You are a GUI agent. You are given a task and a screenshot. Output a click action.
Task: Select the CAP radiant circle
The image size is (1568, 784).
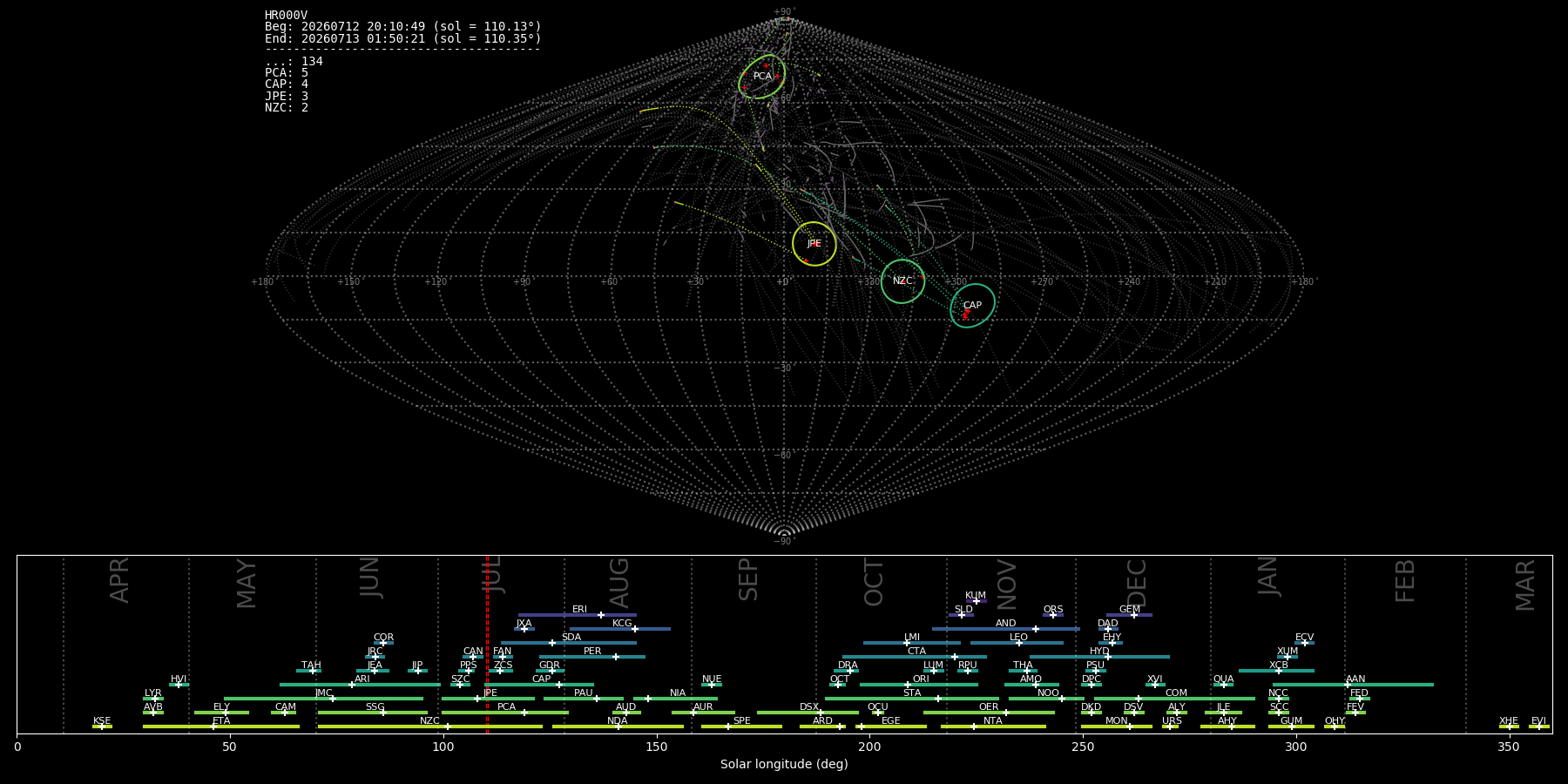(x=972, y=306)
